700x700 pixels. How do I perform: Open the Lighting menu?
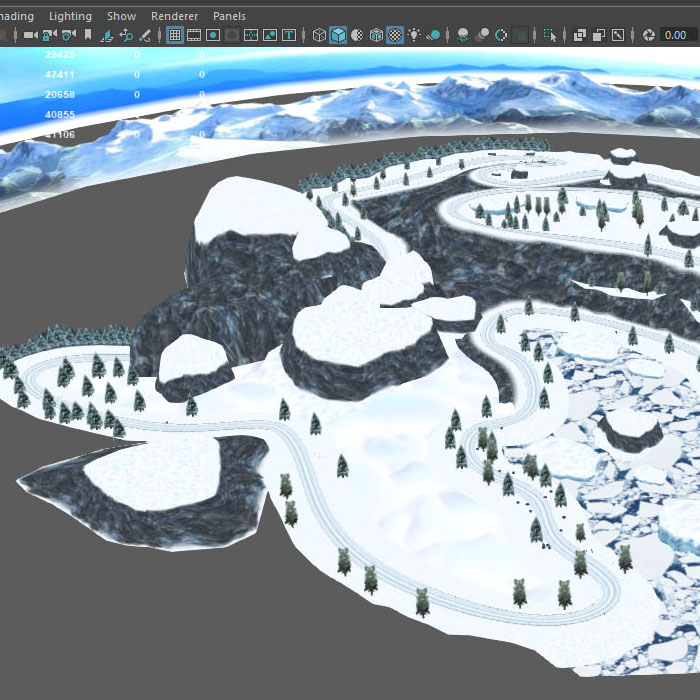click(70, 16)
